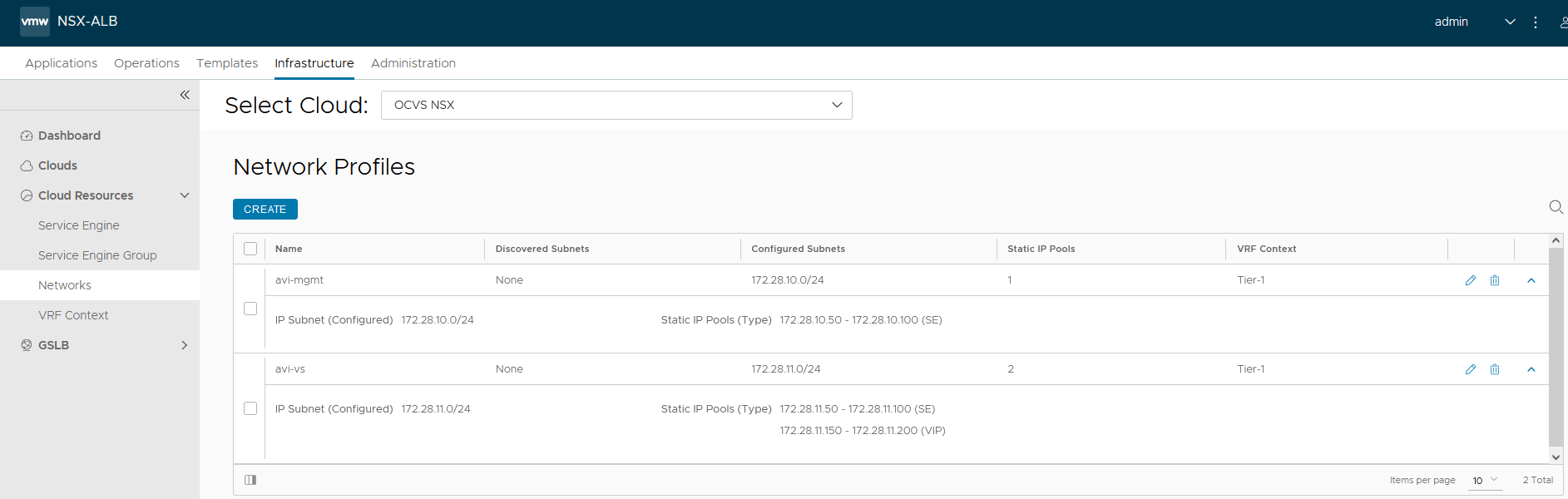Open the Templates tab
Screen dimensions: 1568x499
tap(227, 63)
